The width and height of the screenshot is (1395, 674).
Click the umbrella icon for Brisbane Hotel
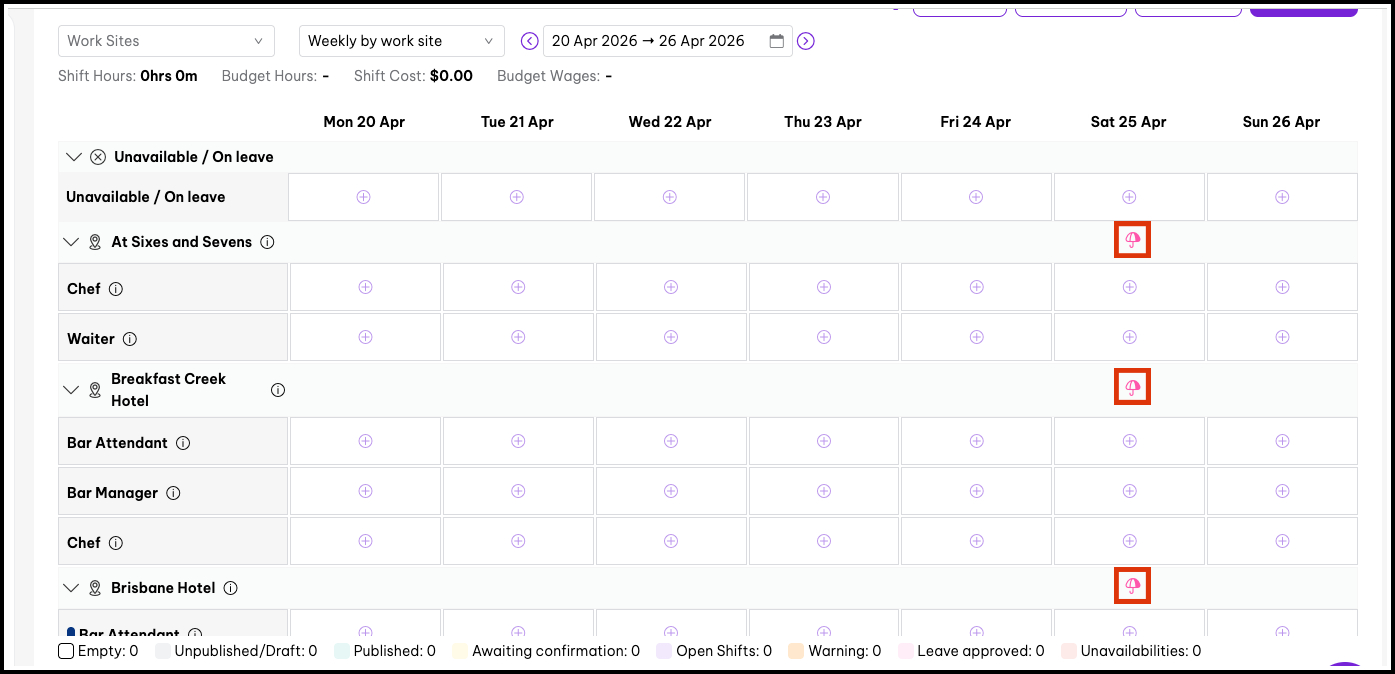tap(1132, 585)
